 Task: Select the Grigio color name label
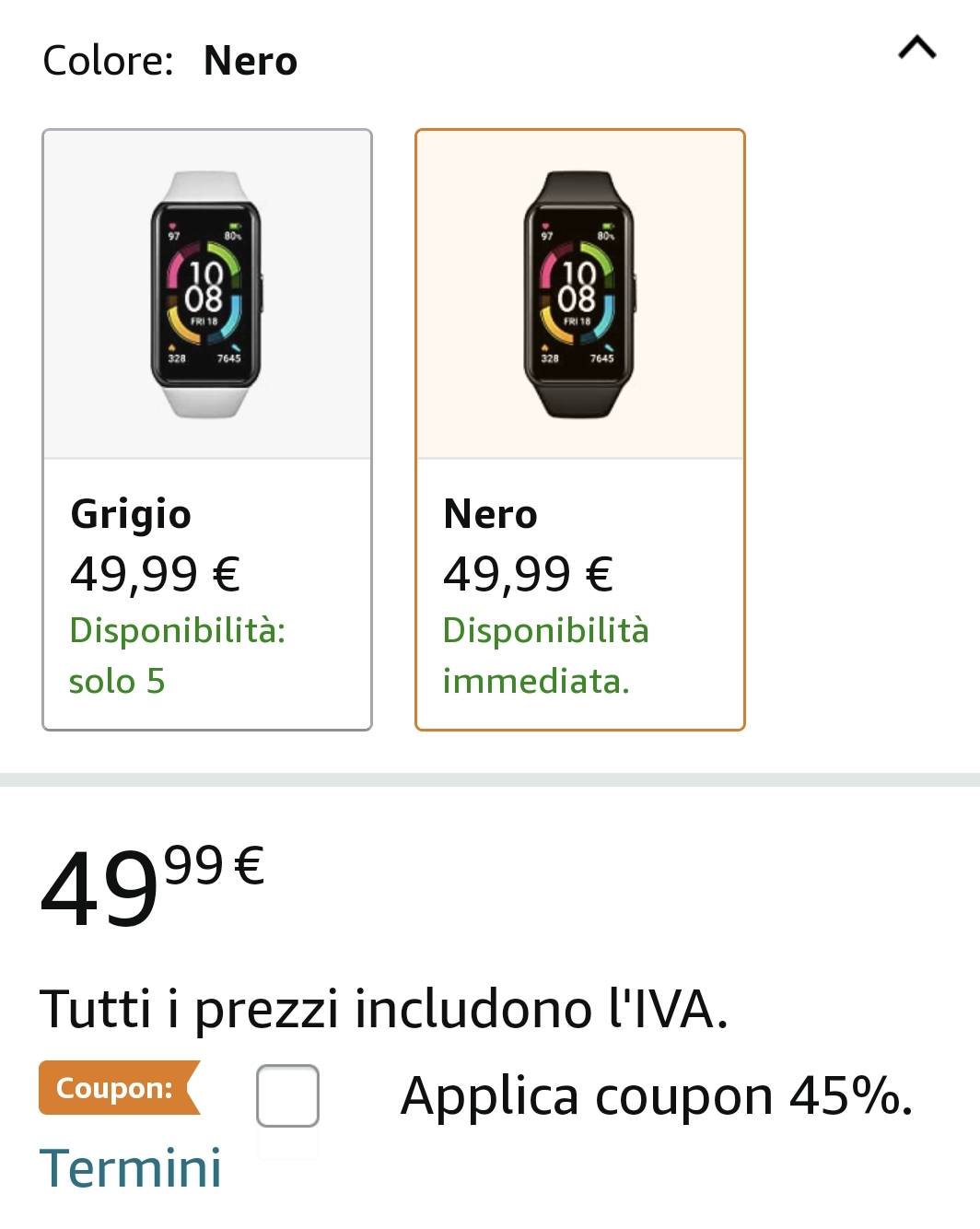[x=131, y=514]
